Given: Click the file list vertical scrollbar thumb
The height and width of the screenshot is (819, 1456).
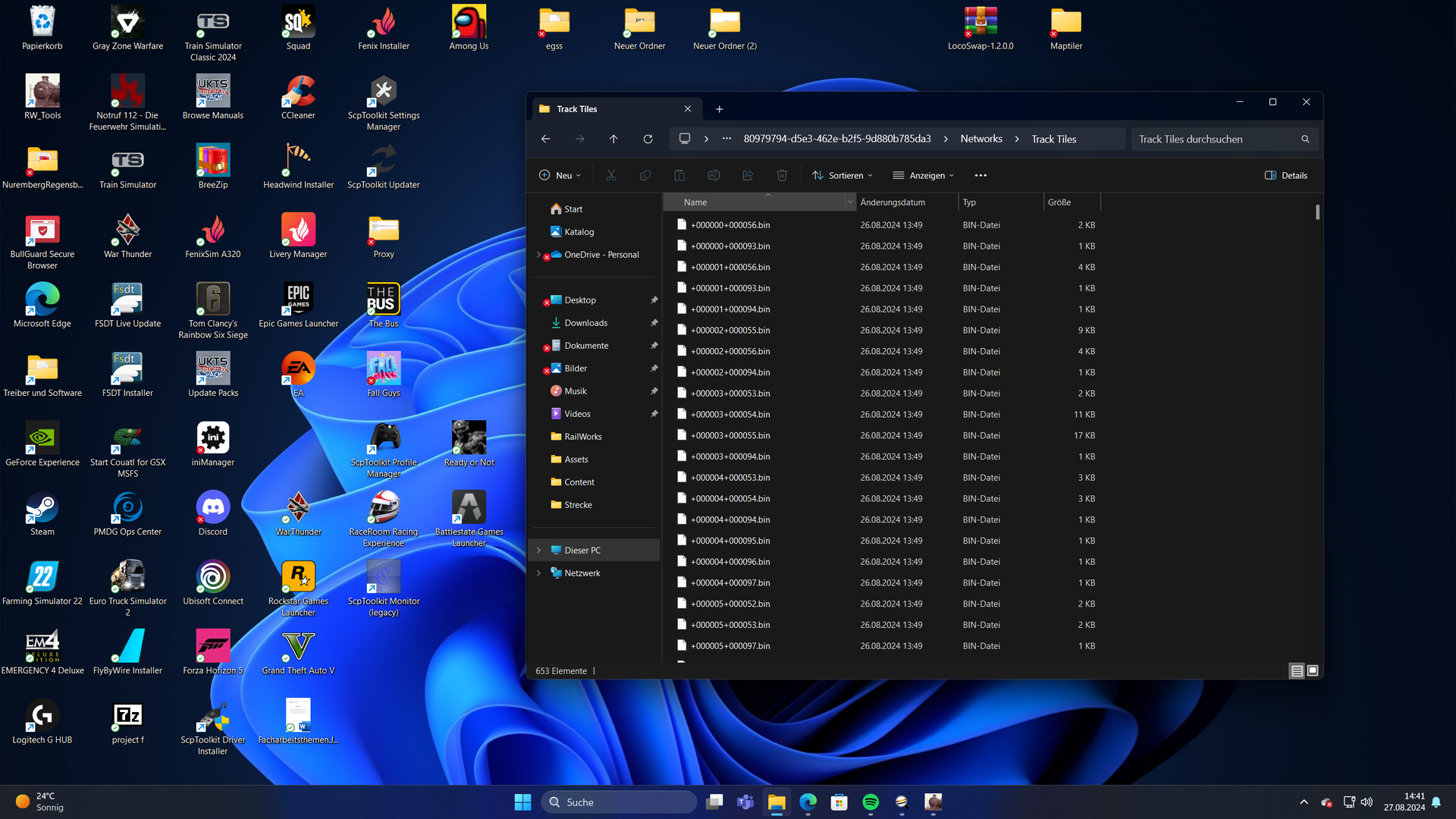Looking at the screenshot, I should [x=1317, y=212].
